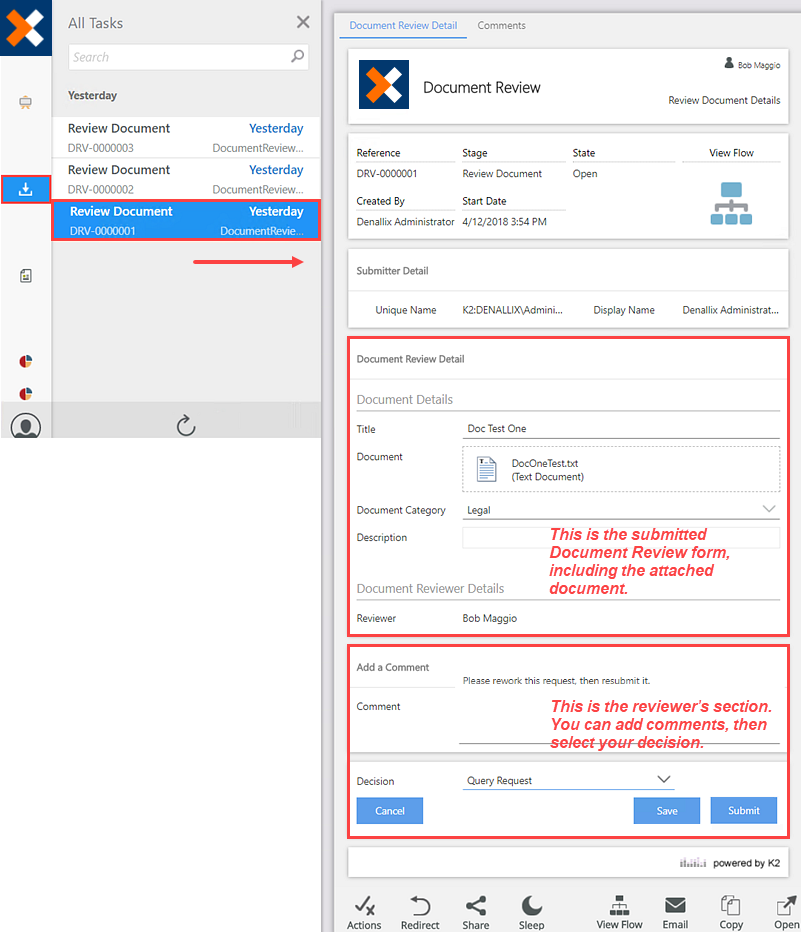Copy the task with the Copy icon
The width and height of the screenshot is (801, 932).
point(731,903)
